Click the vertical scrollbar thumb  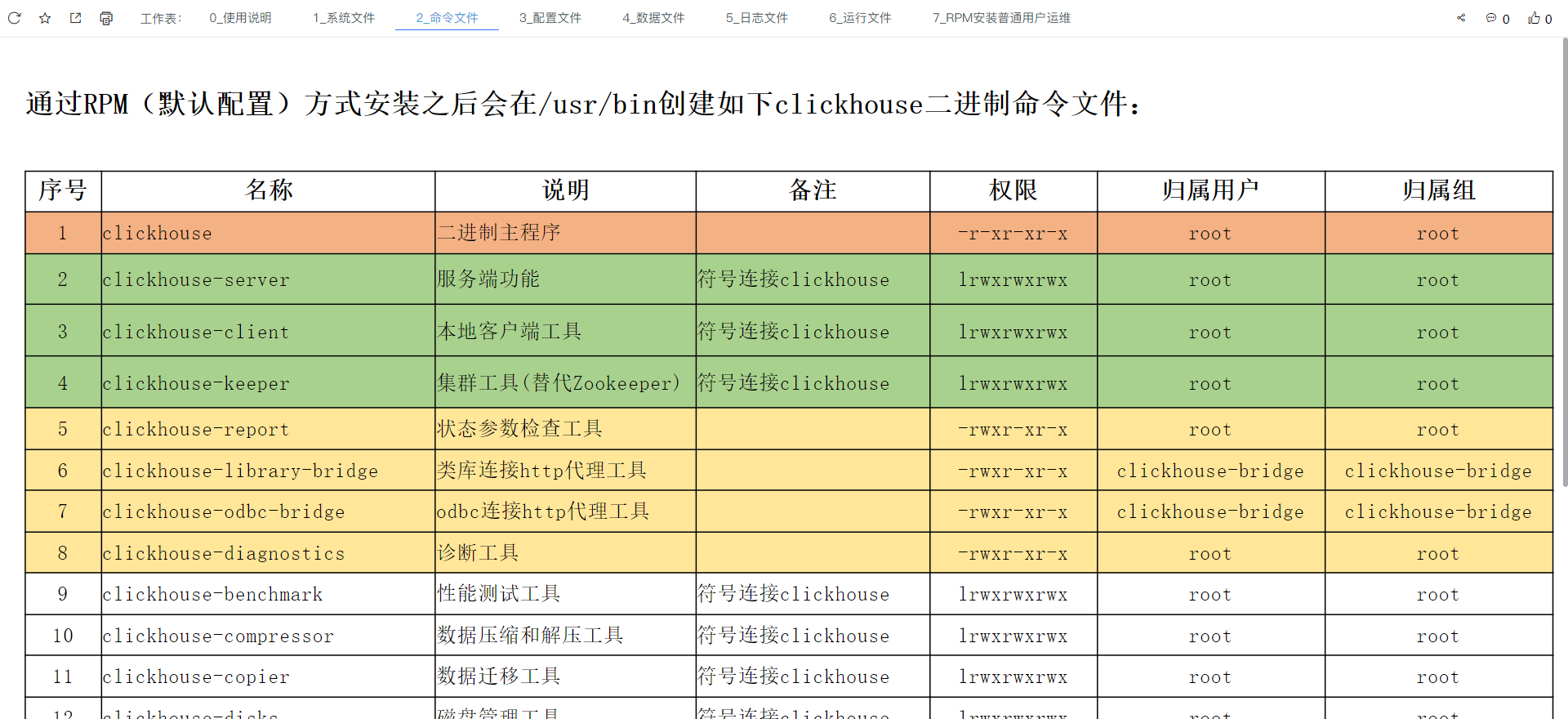tap(1564, 261)
